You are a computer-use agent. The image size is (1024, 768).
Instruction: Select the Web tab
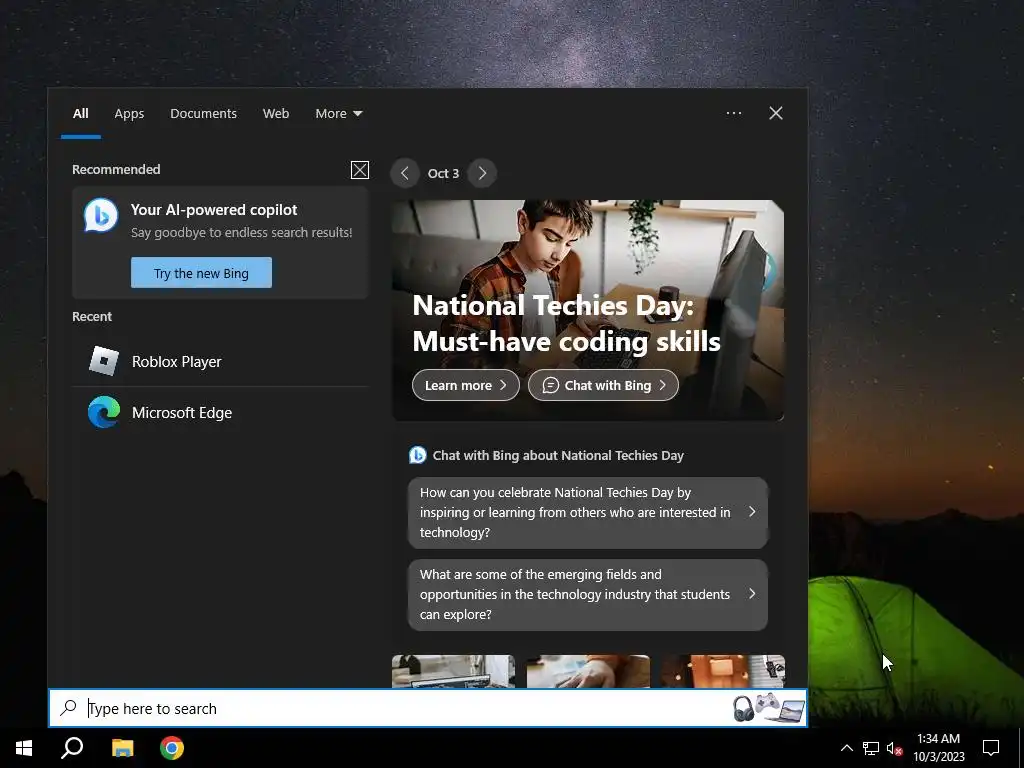[276, 114]
